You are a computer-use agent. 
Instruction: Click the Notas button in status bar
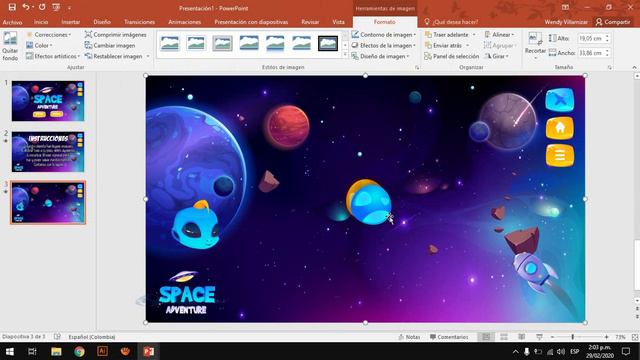409,337
